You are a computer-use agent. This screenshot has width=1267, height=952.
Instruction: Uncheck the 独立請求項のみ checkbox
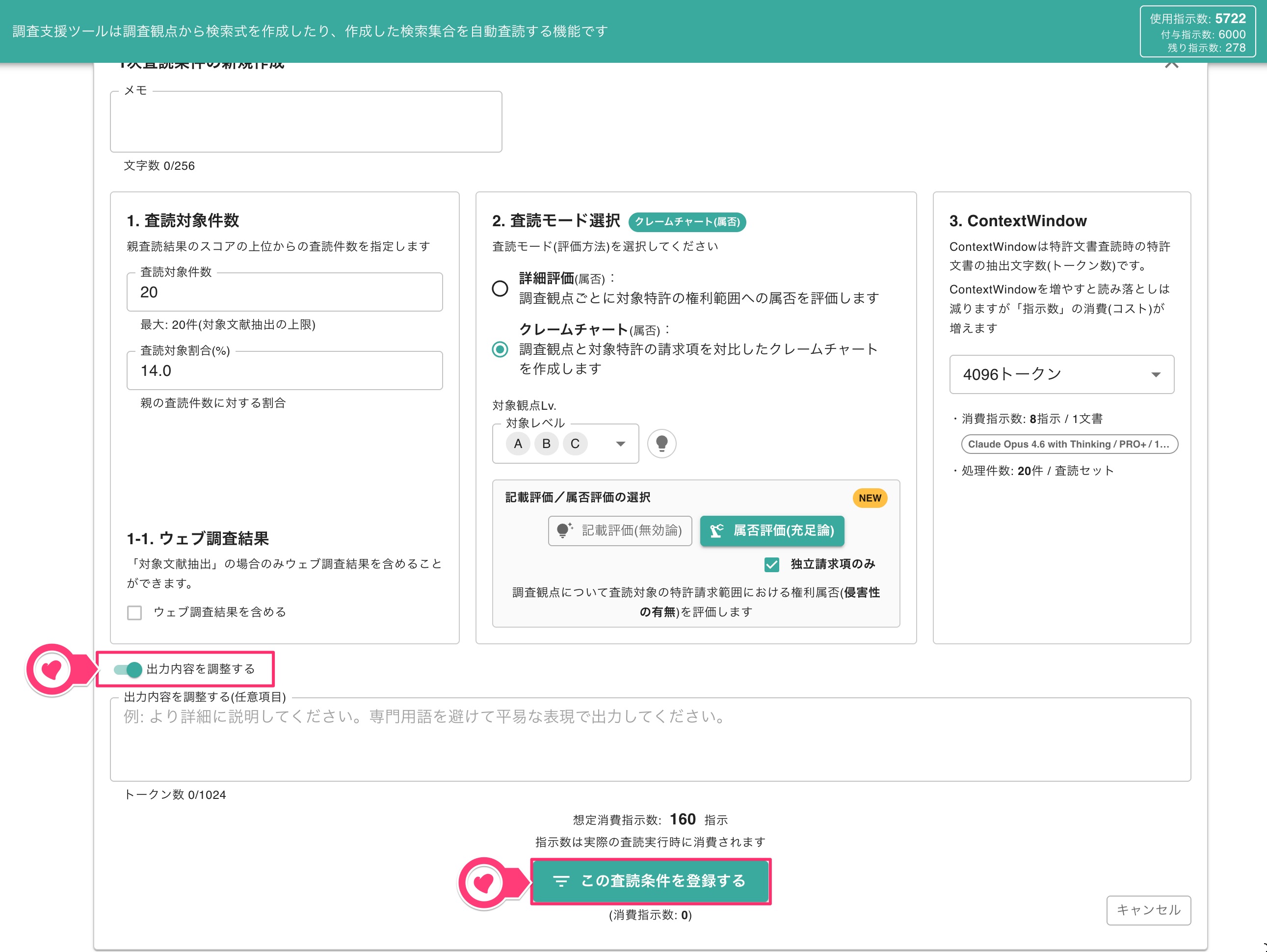(x=771, y=564)
